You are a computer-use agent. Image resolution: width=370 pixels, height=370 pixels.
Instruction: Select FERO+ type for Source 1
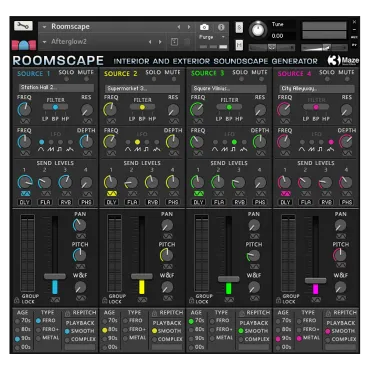coord(38,330)
